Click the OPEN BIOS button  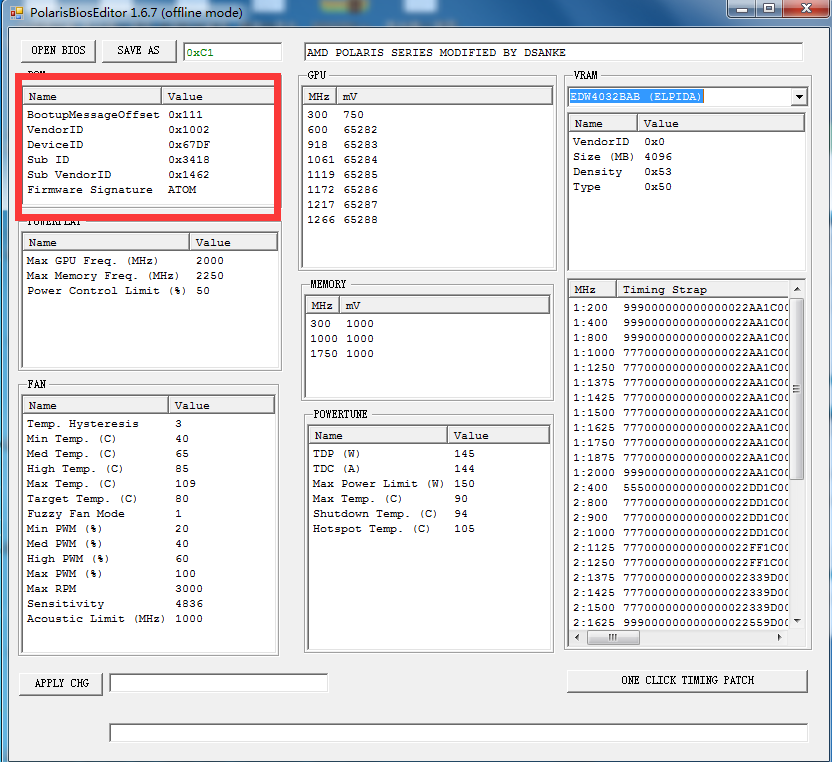[58, 51]
